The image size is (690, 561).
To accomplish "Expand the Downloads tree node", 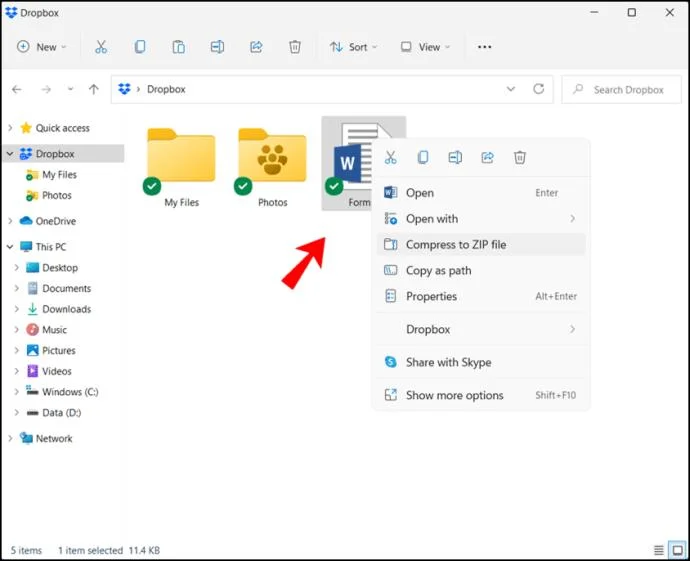I will (17, 309).
